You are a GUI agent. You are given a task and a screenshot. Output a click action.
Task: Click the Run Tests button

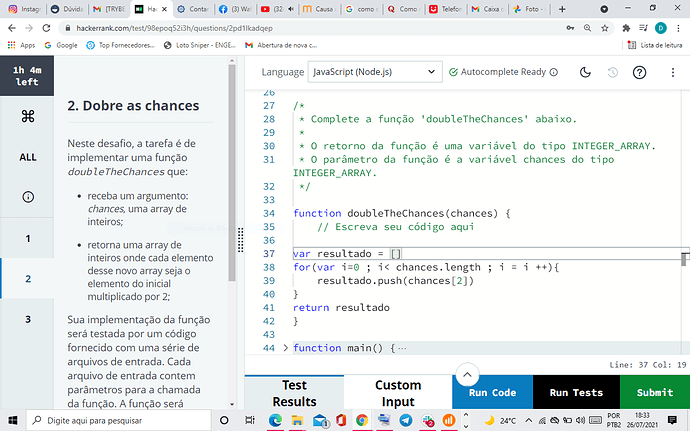(x=576, y=392)
